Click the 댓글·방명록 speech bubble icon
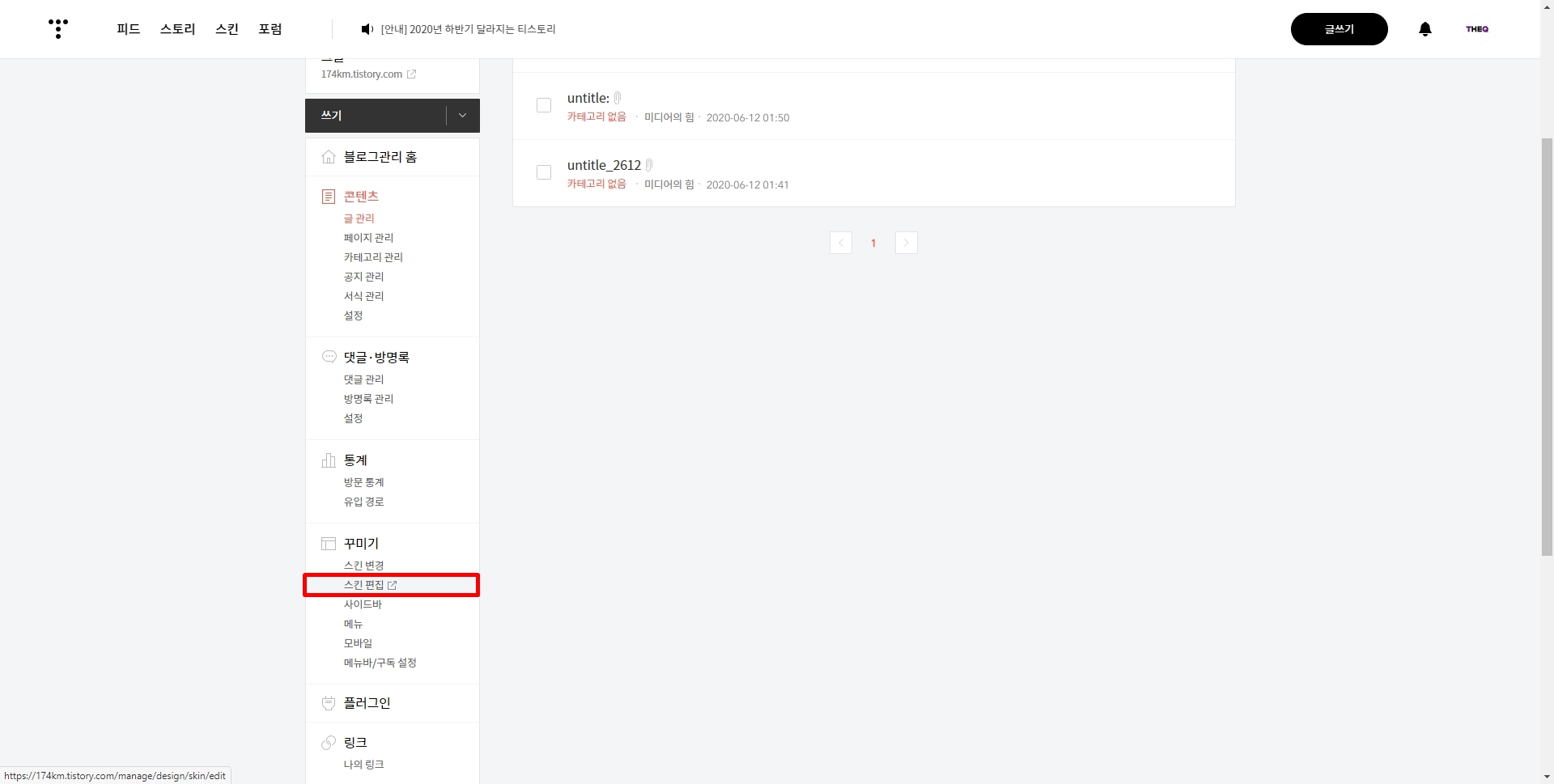The image size is (1554, 784). (x=329, y=357)
